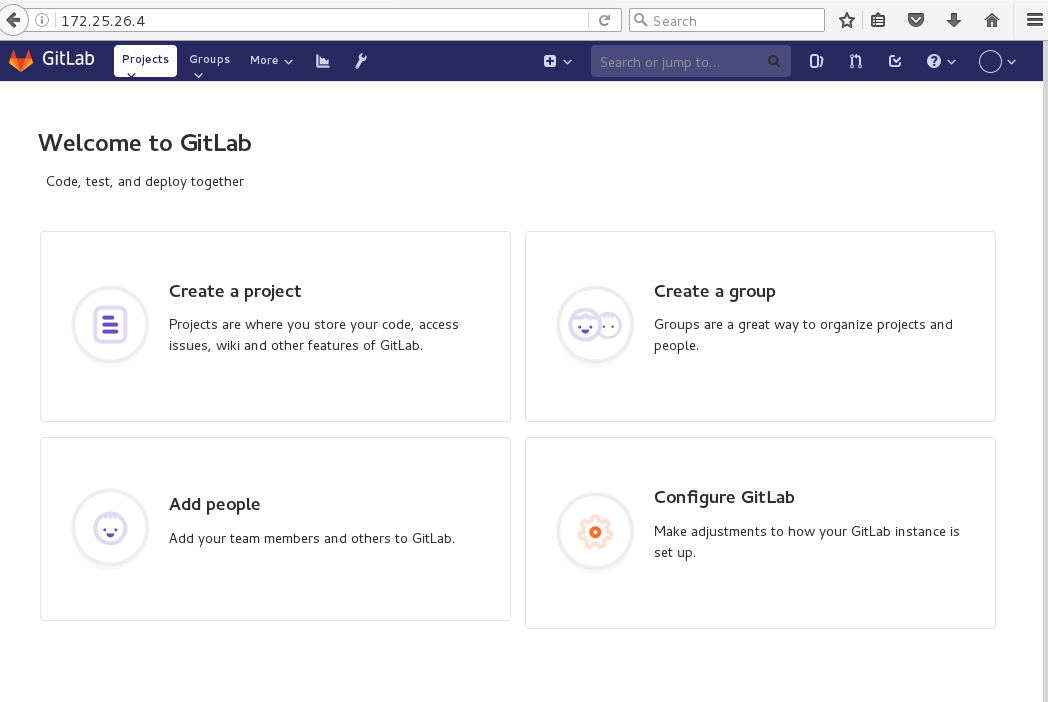Go to browser home page icon
The image size is (1048, 702).
(x=992, y=20)
